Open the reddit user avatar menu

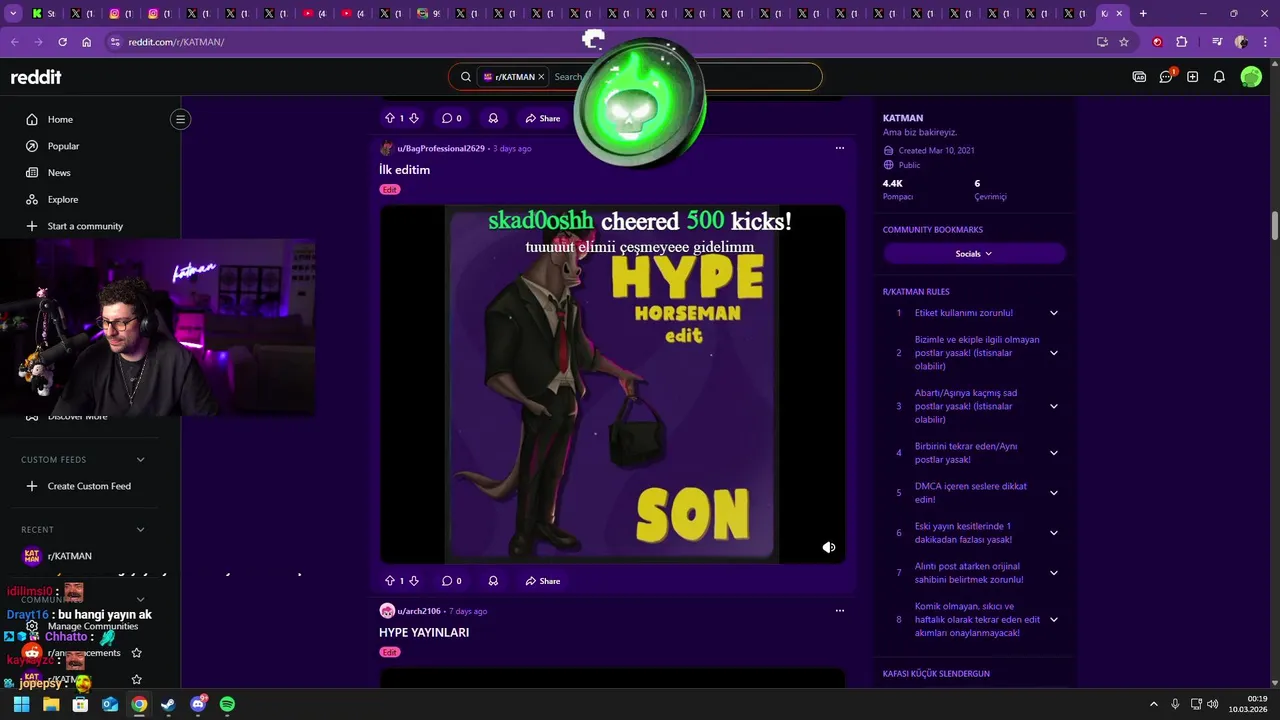(1251, 77)
